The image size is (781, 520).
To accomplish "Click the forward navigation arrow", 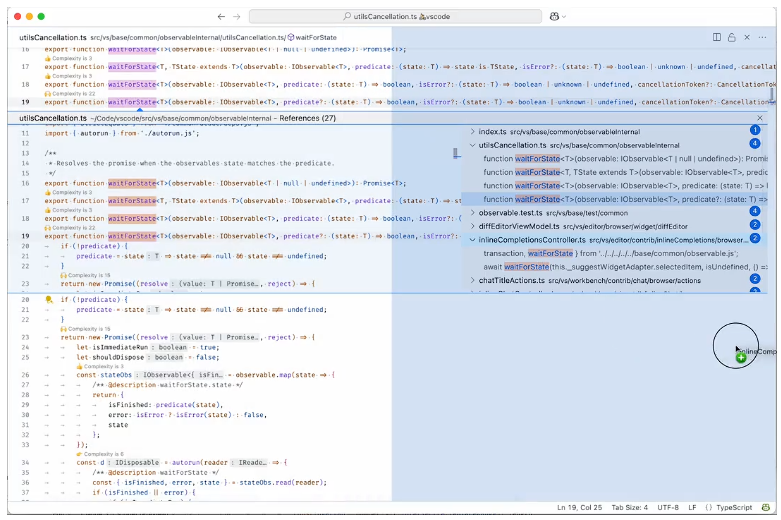I will [x=235, y=17].
